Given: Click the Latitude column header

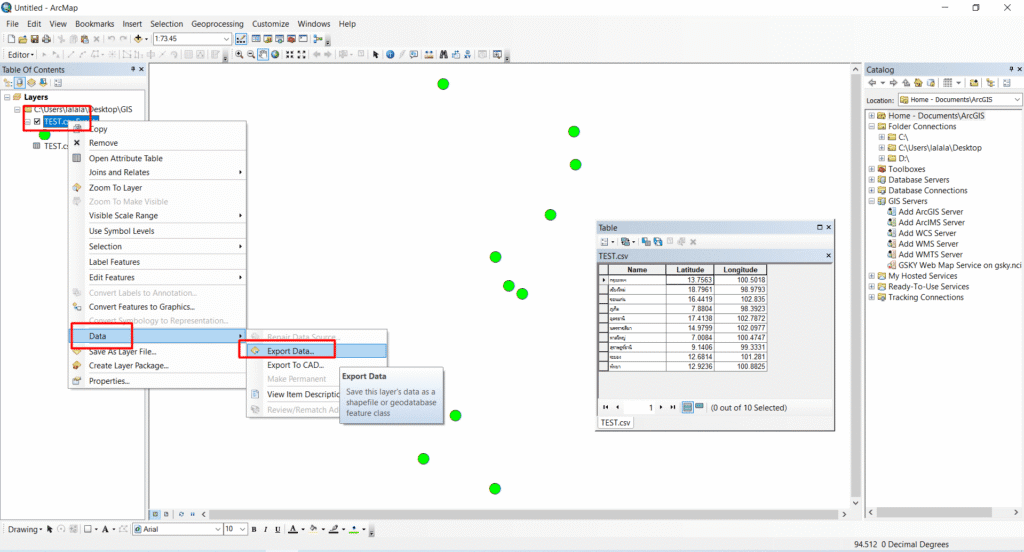Looking at the screenshot, I should (690, 270).
